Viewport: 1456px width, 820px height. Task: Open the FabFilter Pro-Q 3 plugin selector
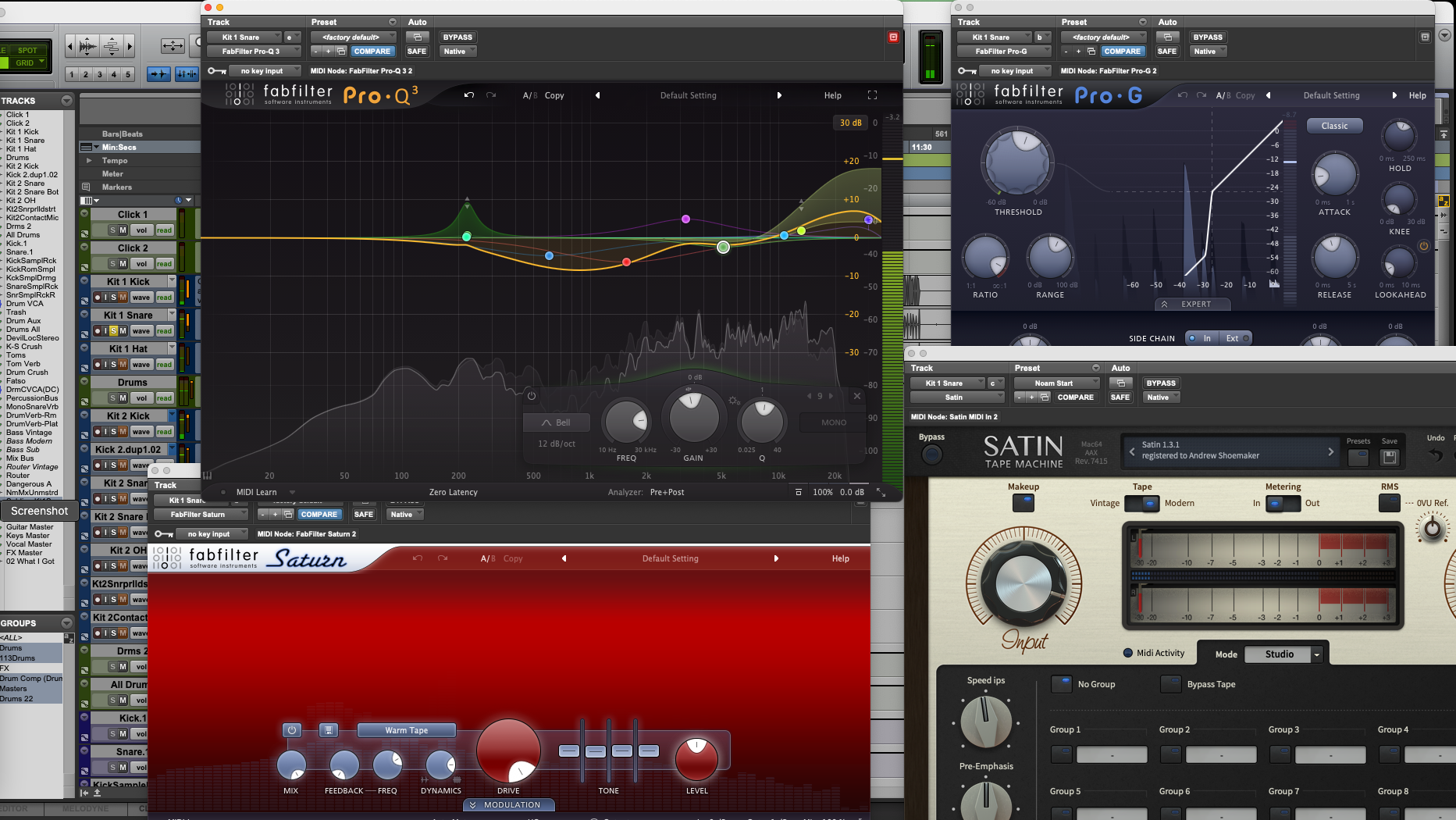[254, 52]
